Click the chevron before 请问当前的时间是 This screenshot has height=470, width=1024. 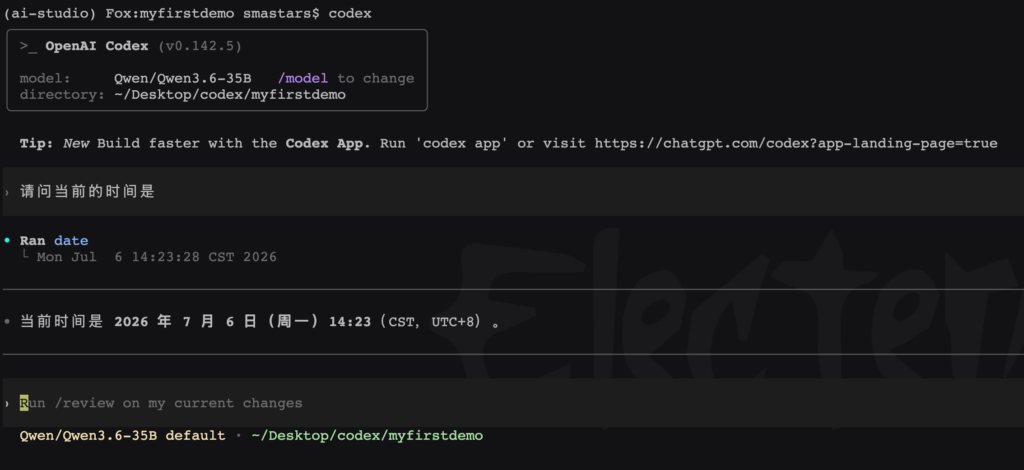point(7,193)
